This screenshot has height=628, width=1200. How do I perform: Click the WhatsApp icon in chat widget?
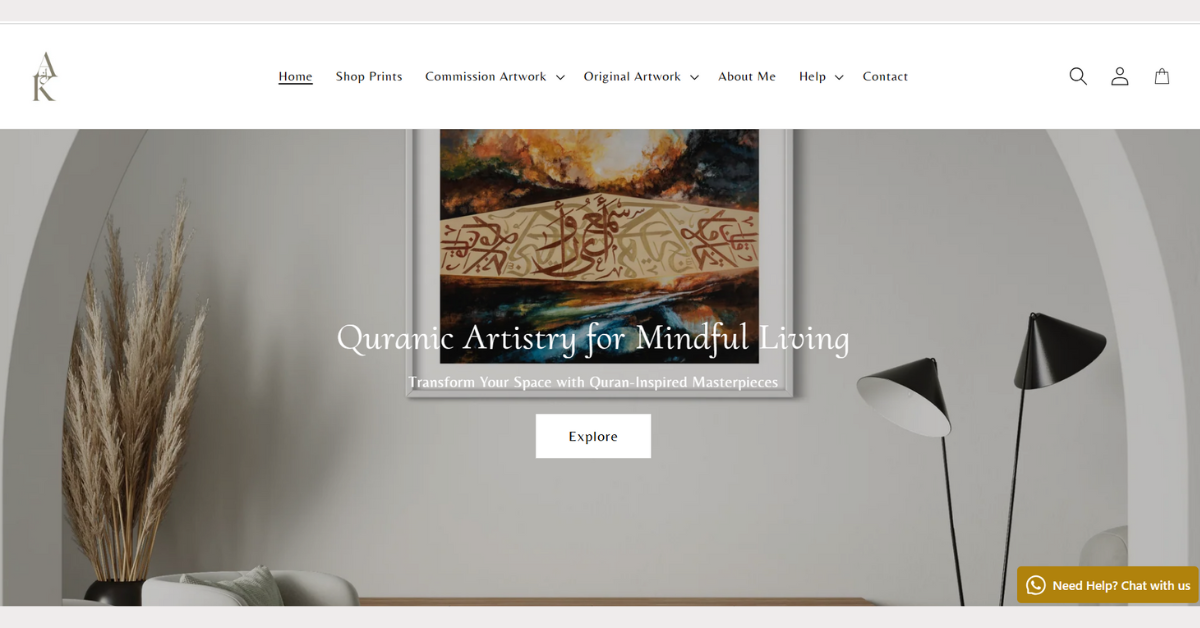tap(1036, 585)
